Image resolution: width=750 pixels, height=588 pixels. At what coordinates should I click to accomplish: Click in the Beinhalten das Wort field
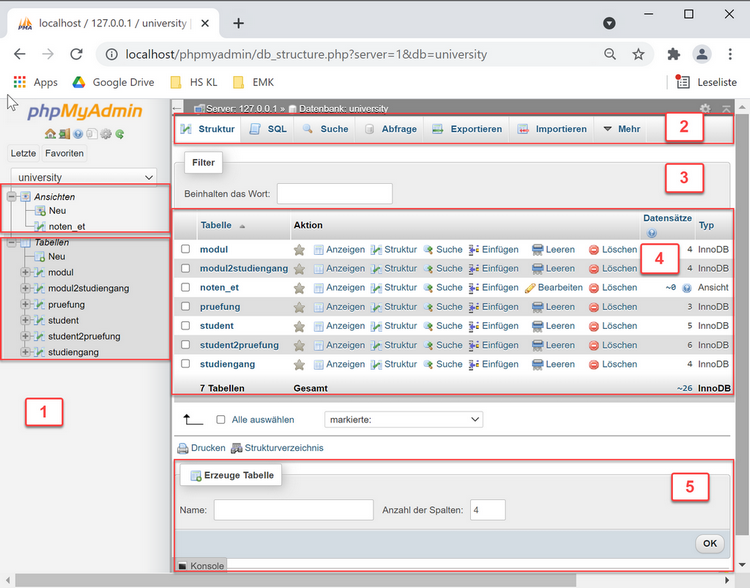tap(335, 194)
